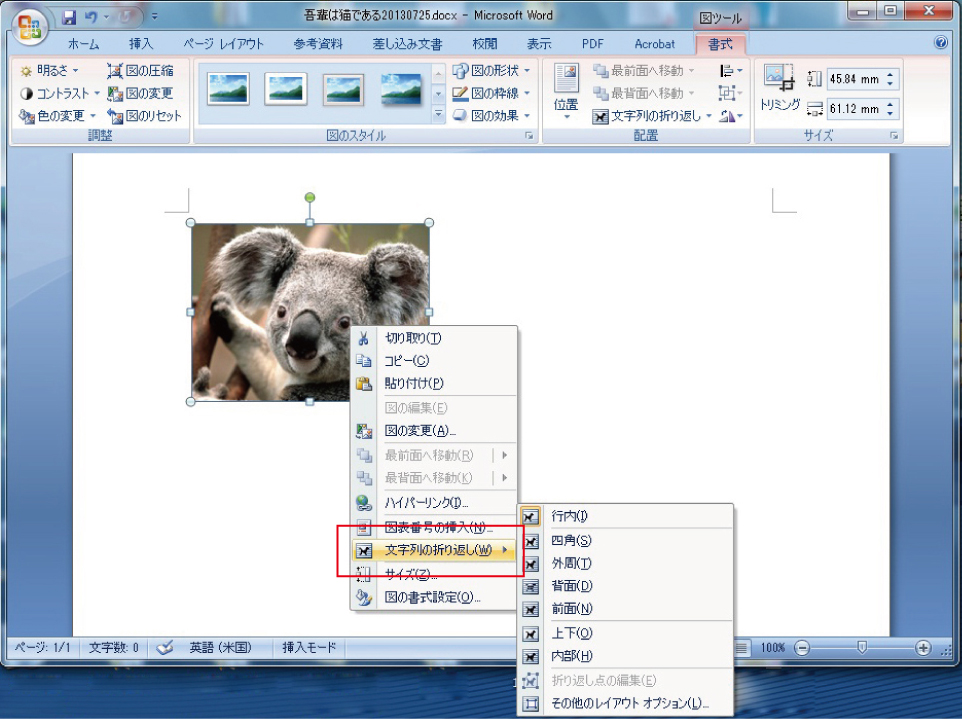Open the 位置 position dropdown
Image resolution: width=962 pixels, height=719 pixels.
point(566,92)
